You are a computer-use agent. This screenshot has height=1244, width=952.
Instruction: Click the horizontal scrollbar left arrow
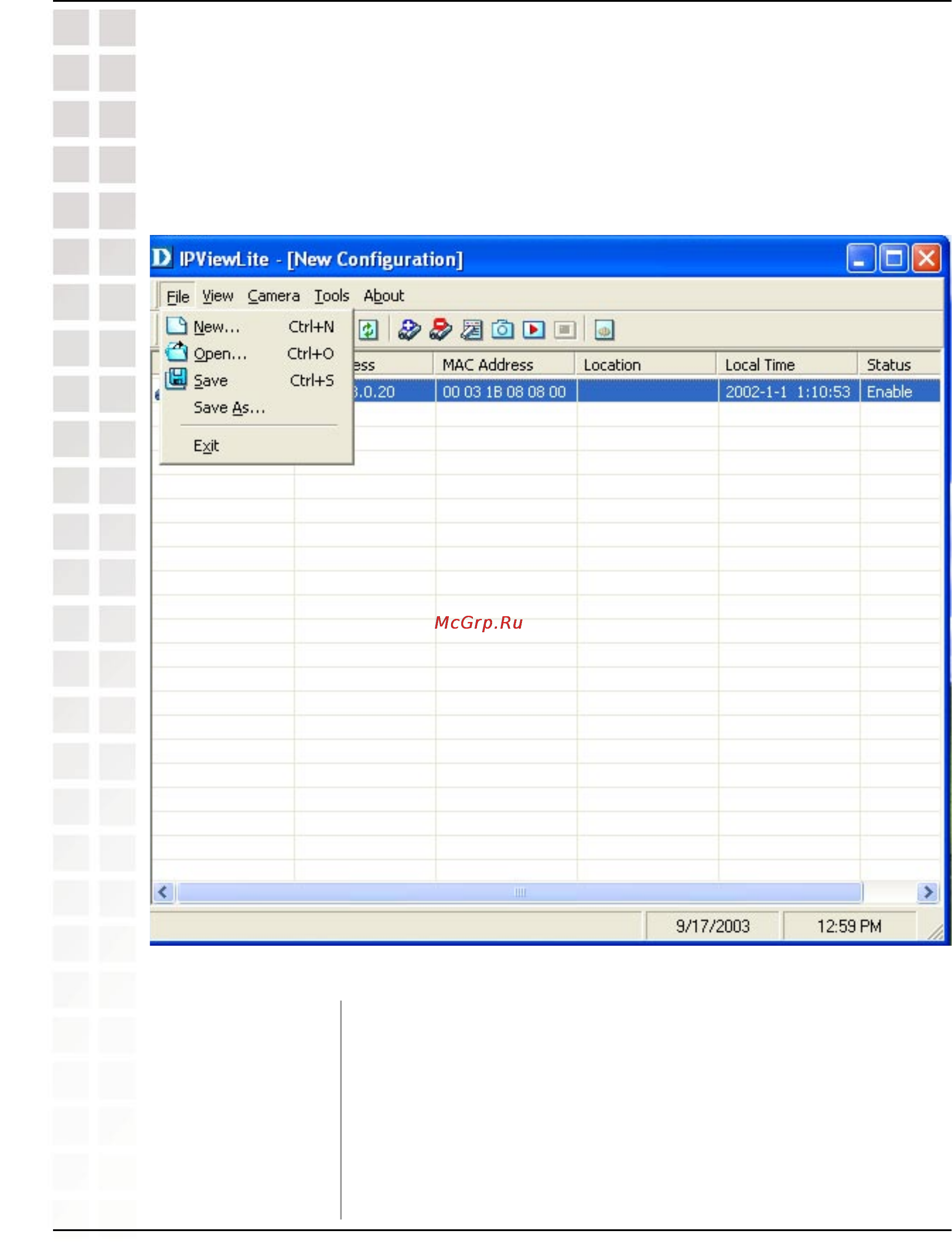coord(164,892)
